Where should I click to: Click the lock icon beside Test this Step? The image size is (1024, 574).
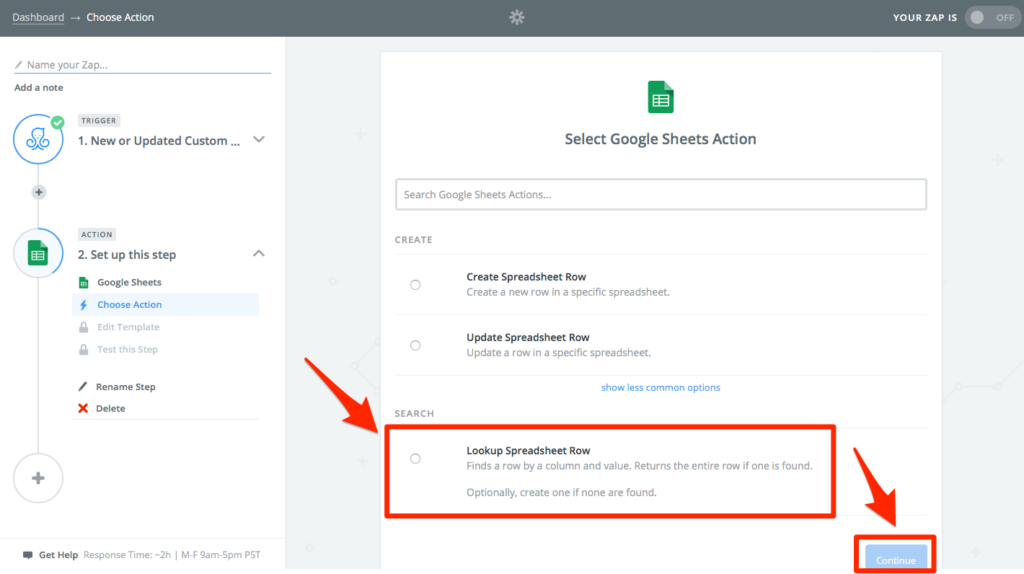pyautogui.click(x=84, y=349)
